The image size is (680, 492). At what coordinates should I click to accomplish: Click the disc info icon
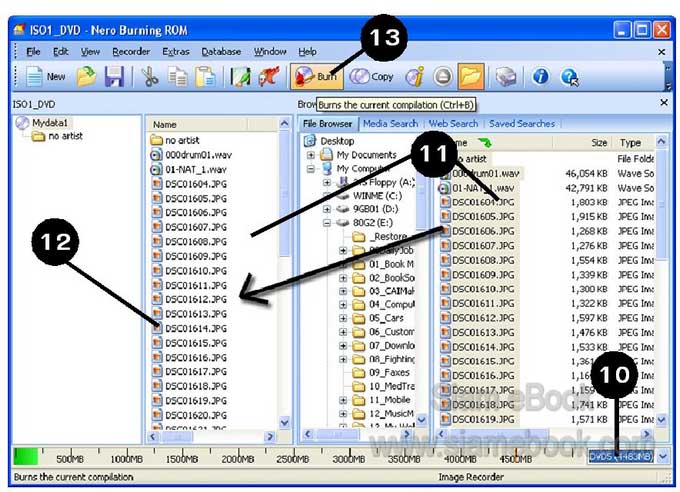(415, 77)
